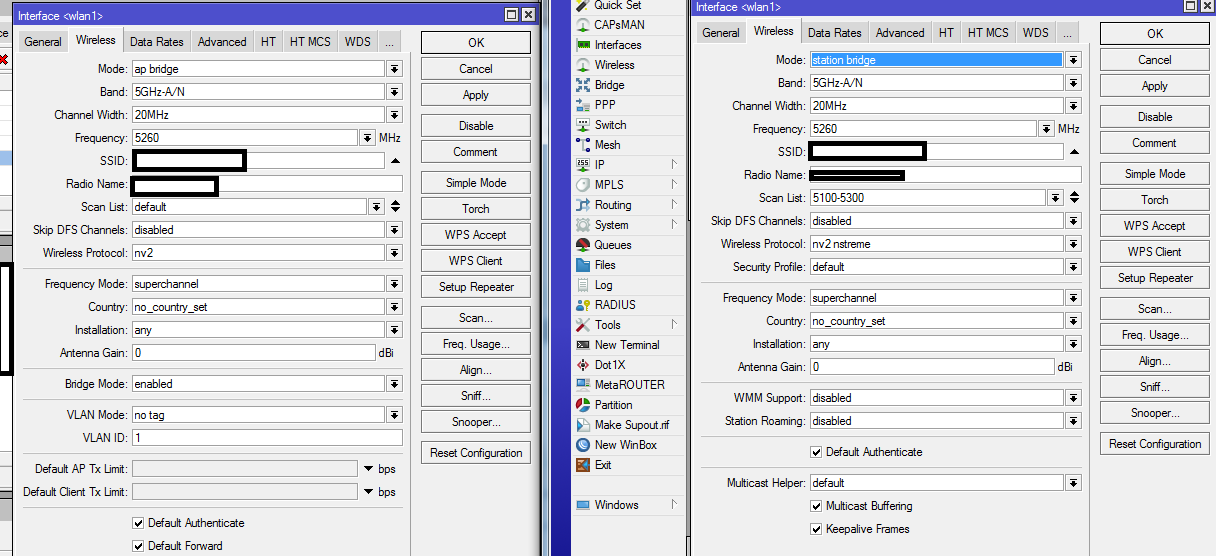
Task: Expand Wireless Protocol dropdown in left window
Action: (395, 253)
